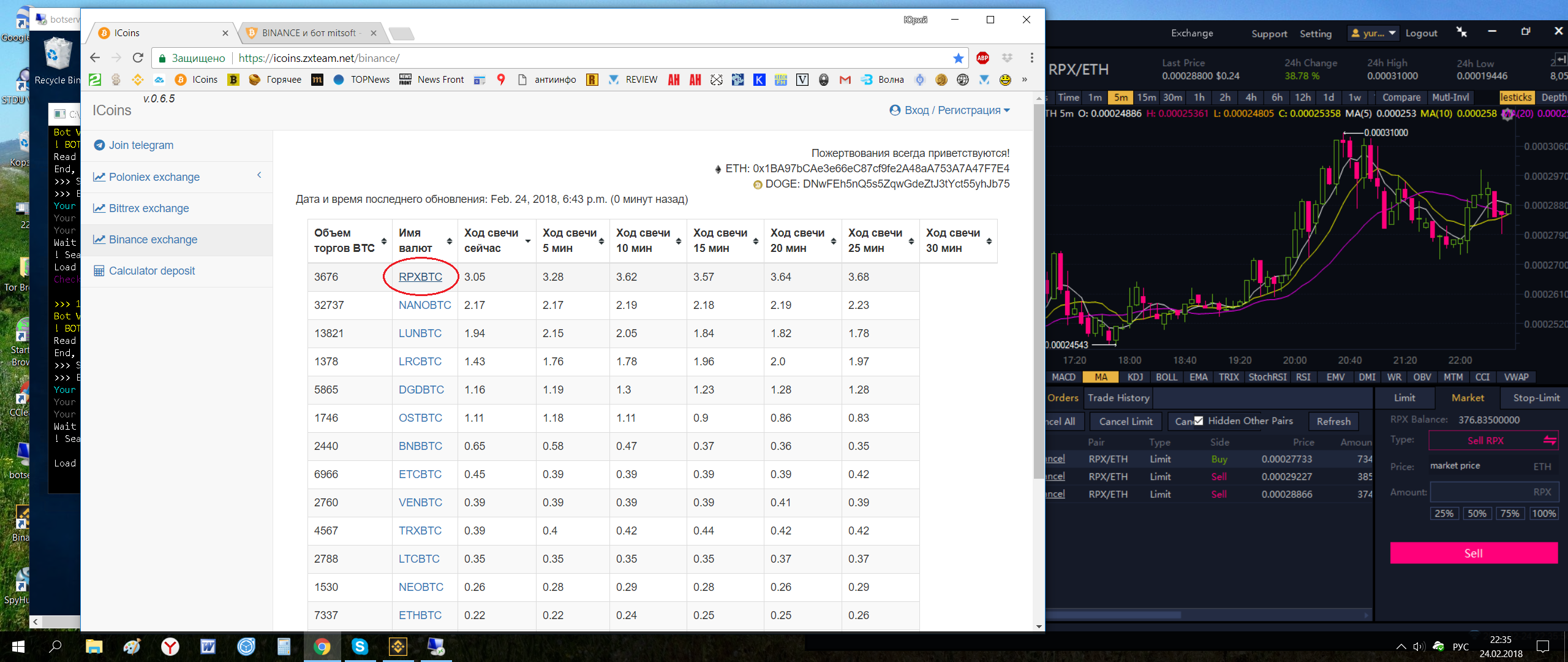Open the chart indicator settings gear
The height and width of the screenshot is (662, 1568).
tap(1507, 115)
